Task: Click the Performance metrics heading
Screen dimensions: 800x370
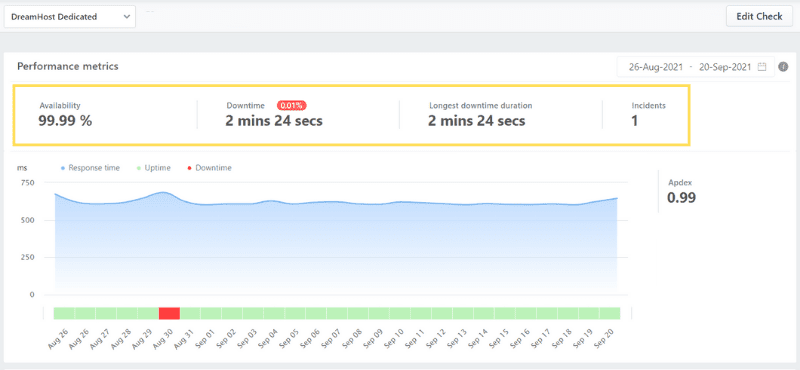Action: click(68, 66)
